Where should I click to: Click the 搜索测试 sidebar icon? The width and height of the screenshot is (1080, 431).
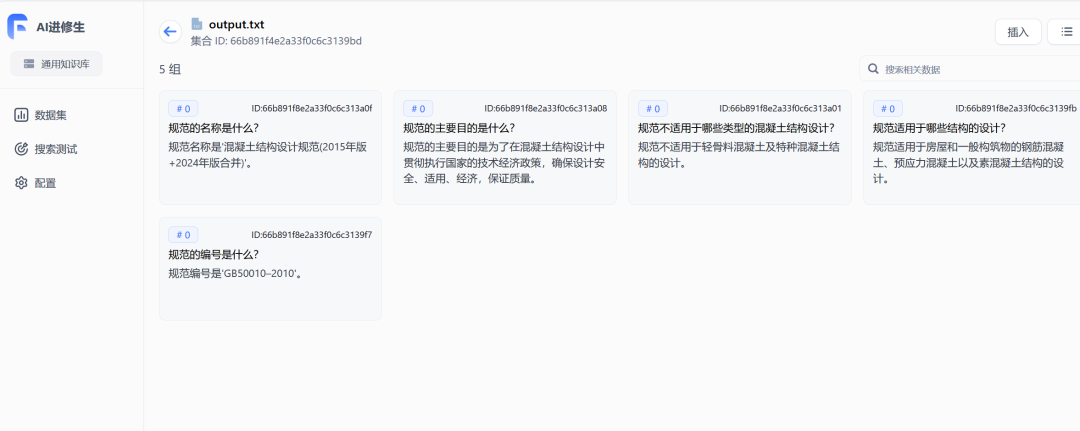pos(21,149)
